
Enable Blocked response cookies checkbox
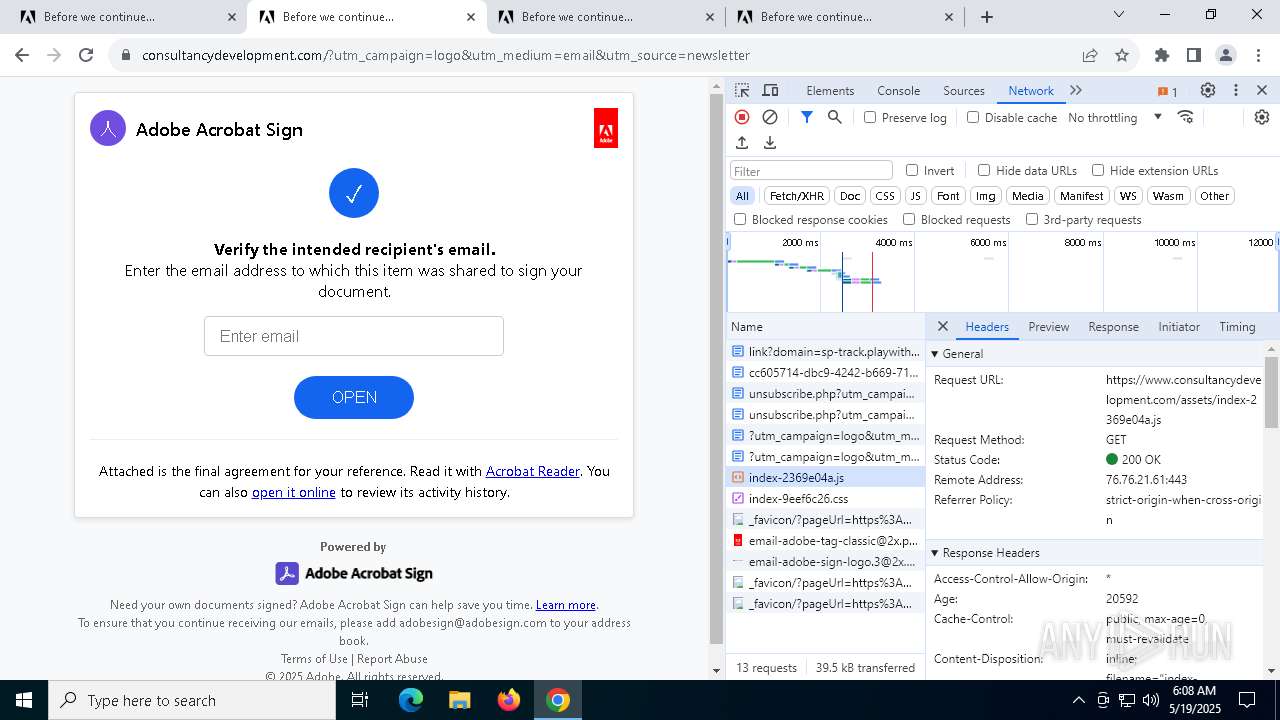(x=740, y=219)
